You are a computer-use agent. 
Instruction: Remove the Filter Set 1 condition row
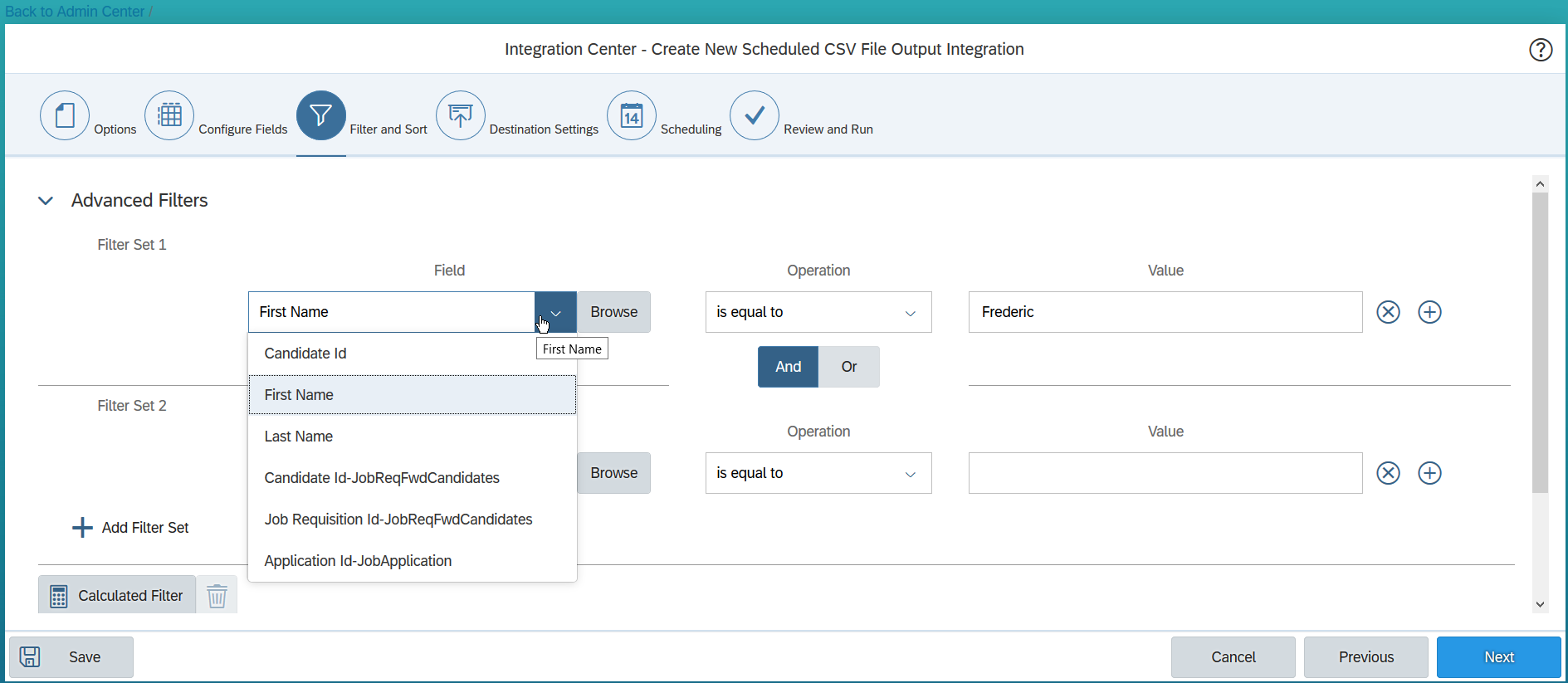1388,312
